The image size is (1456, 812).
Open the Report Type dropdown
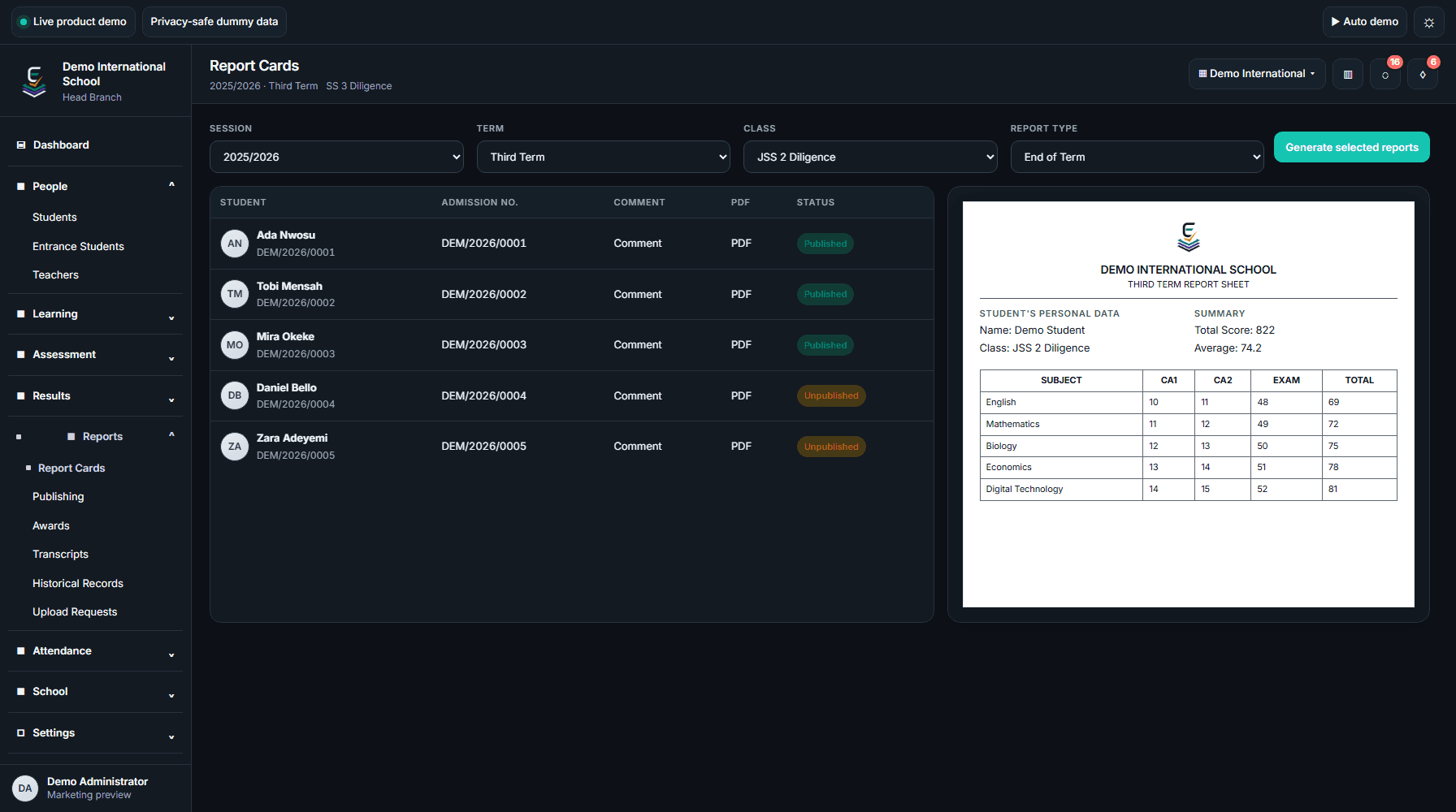(x=1137, y=157)
